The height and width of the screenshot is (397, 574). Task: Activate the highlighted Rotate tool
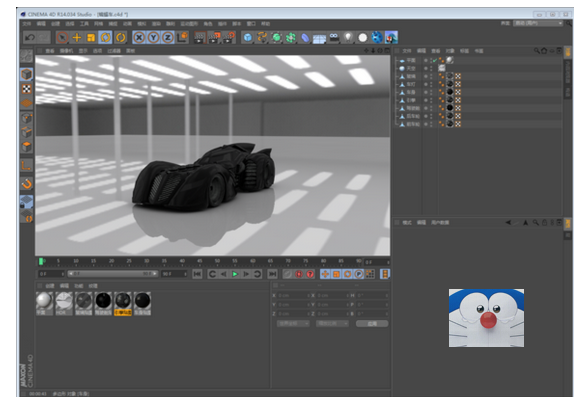pos(106,37)
